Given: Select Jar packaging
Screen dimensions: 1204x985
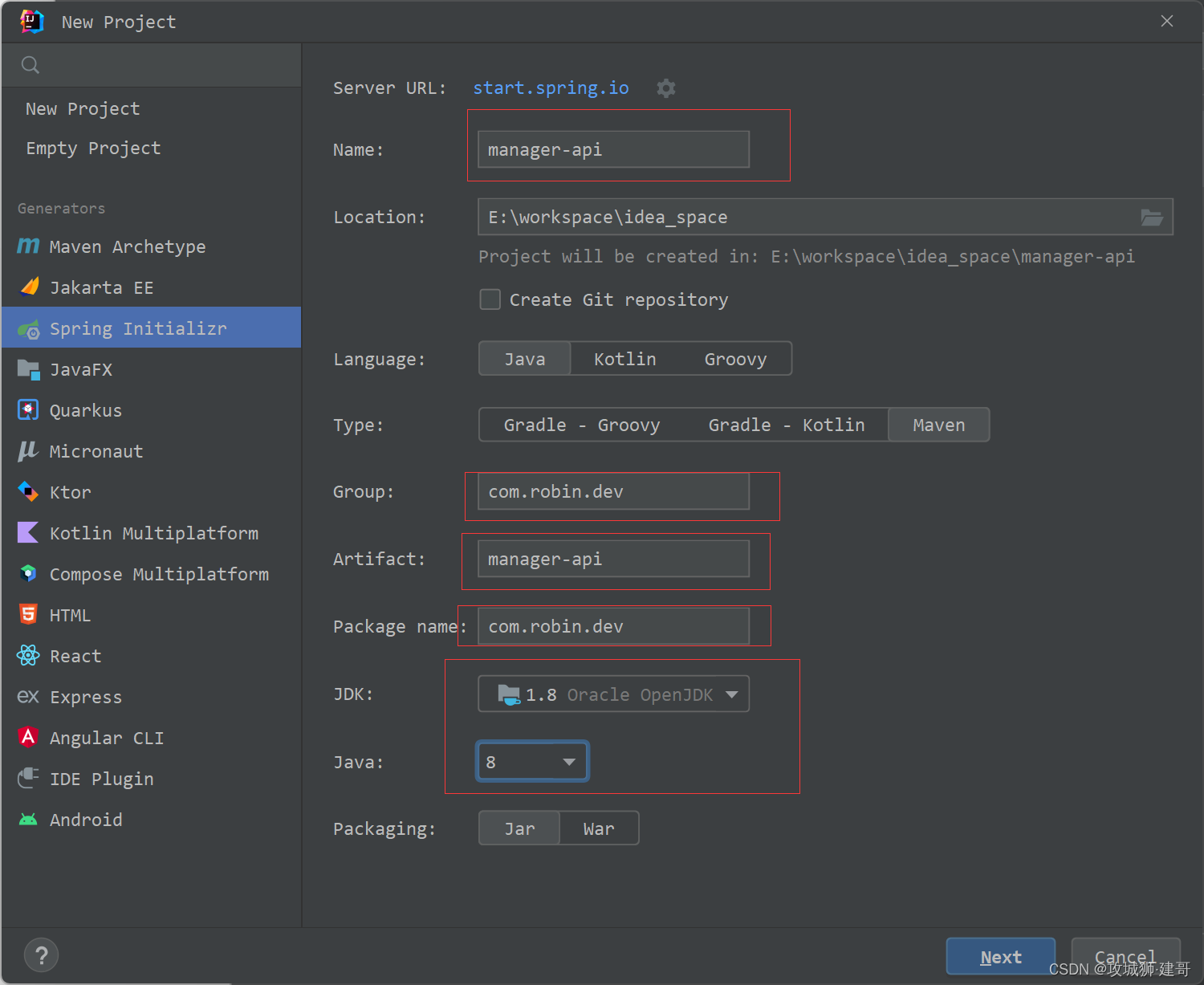Looking at the screenshot, I should pos(519,828).
